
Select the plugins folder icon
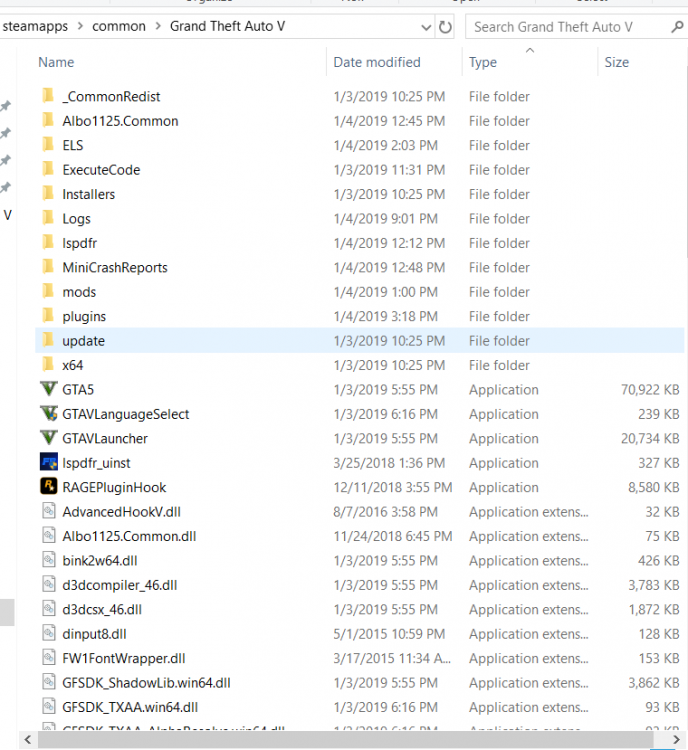pos(48,316)
